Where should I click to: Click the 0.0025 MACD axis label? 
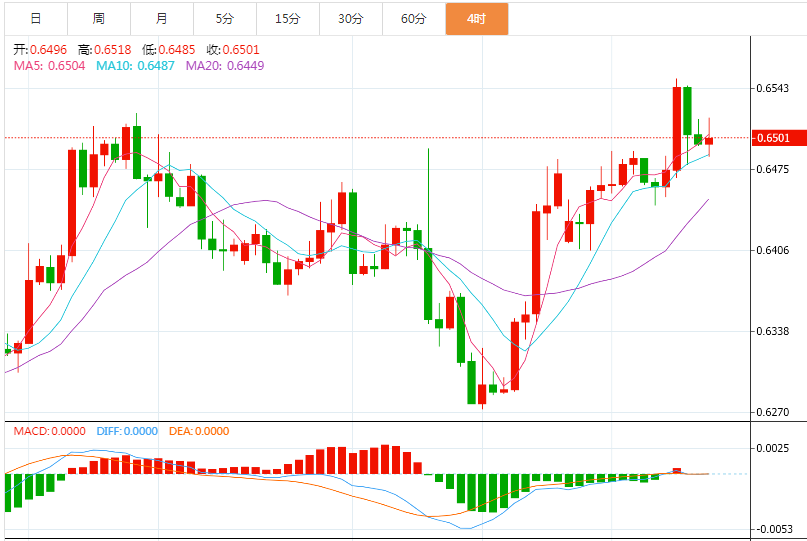click(x=772, y=448)
